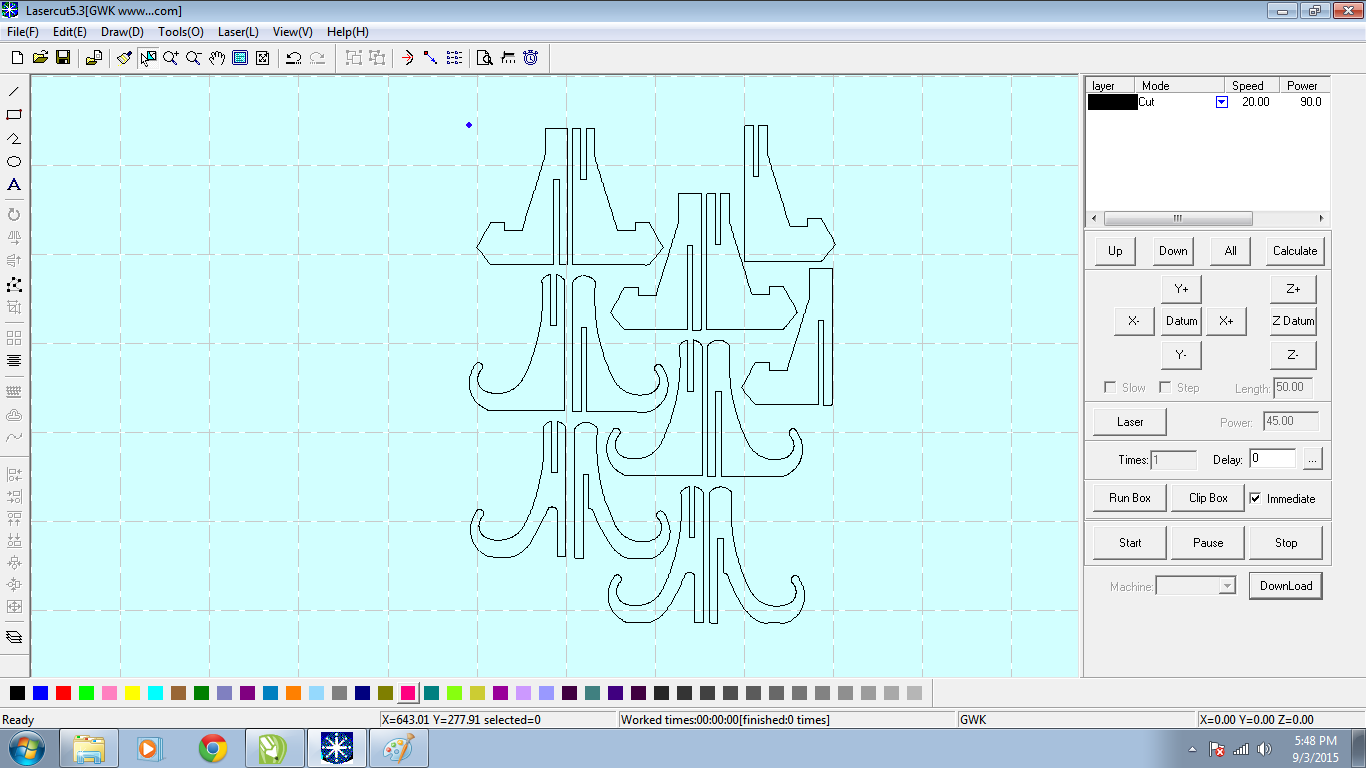This screenshot has width=1366, height=768.
Task: Click the Pause button
Action: click(x=1208, y=543)
